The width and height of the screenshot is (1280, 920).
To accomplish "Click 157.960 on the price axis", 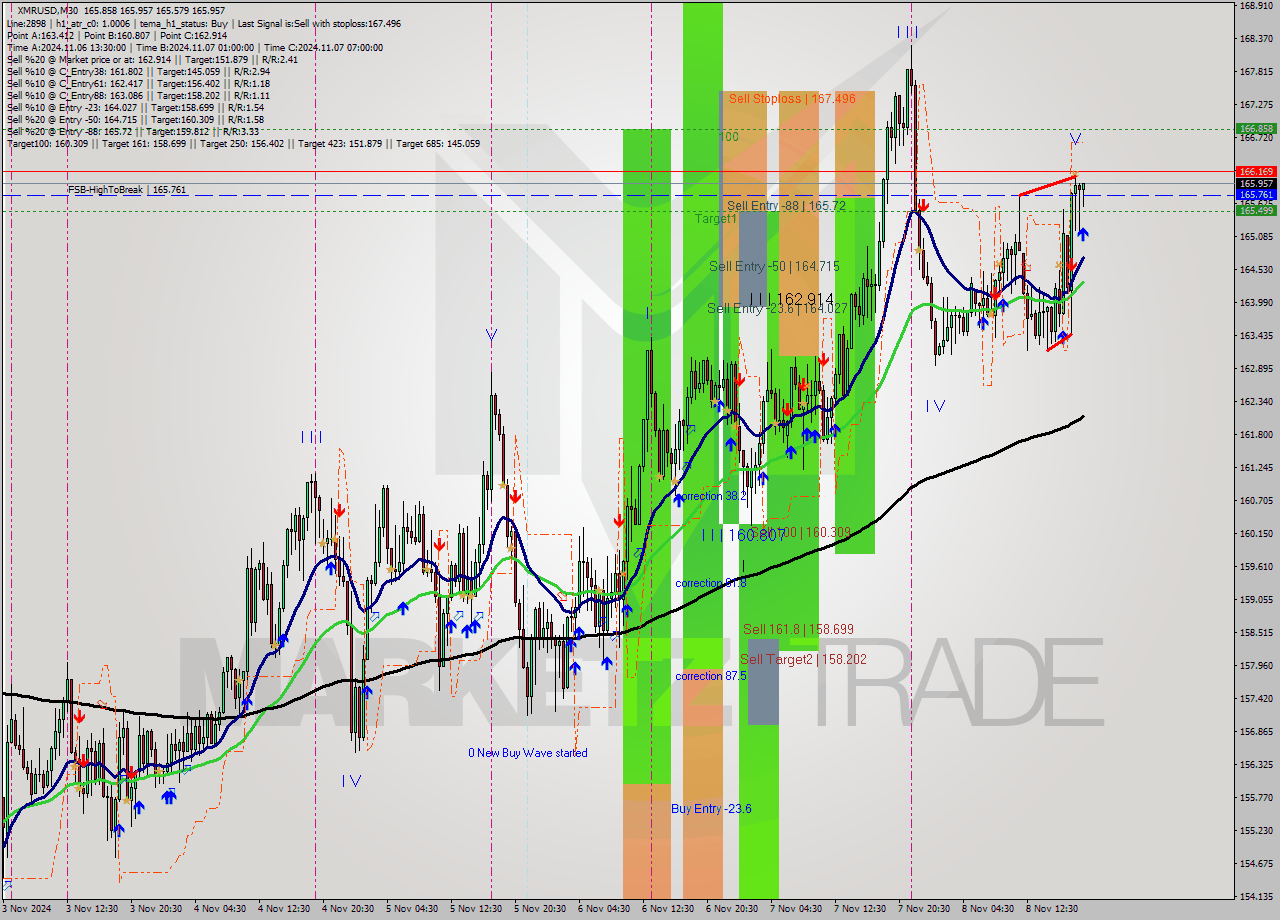I will point(1256,665).
